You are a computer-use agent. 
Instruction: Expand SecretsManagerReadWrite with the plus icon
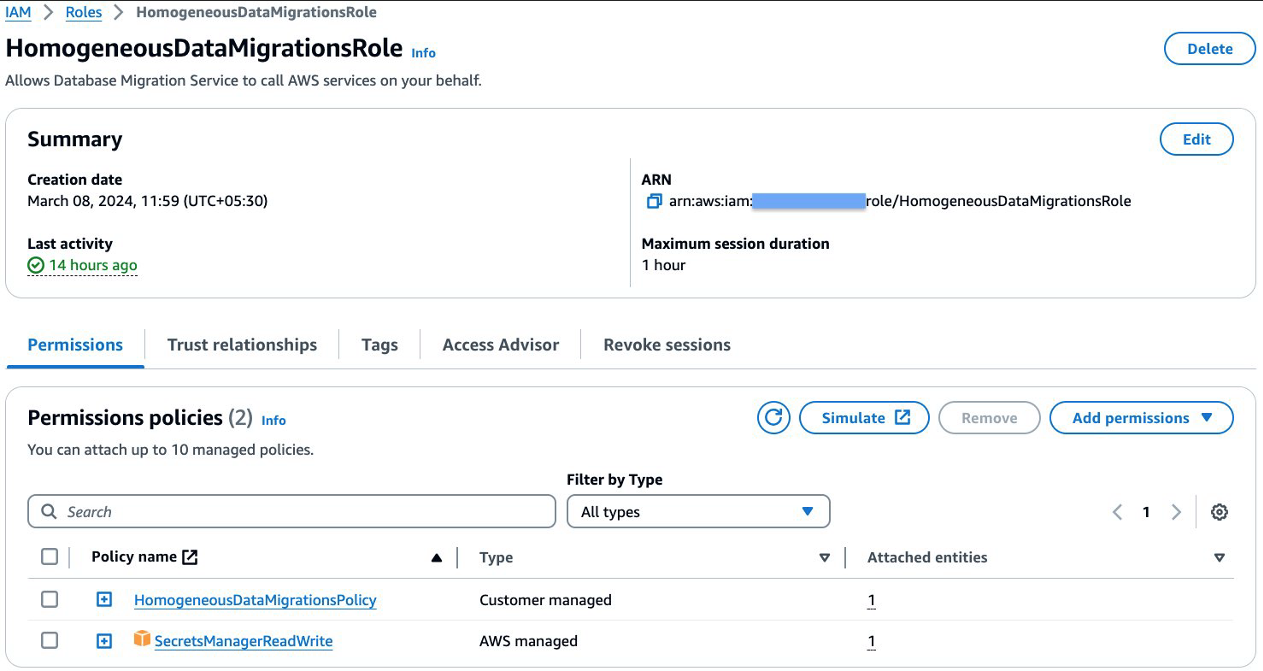(x=104, y=641)
